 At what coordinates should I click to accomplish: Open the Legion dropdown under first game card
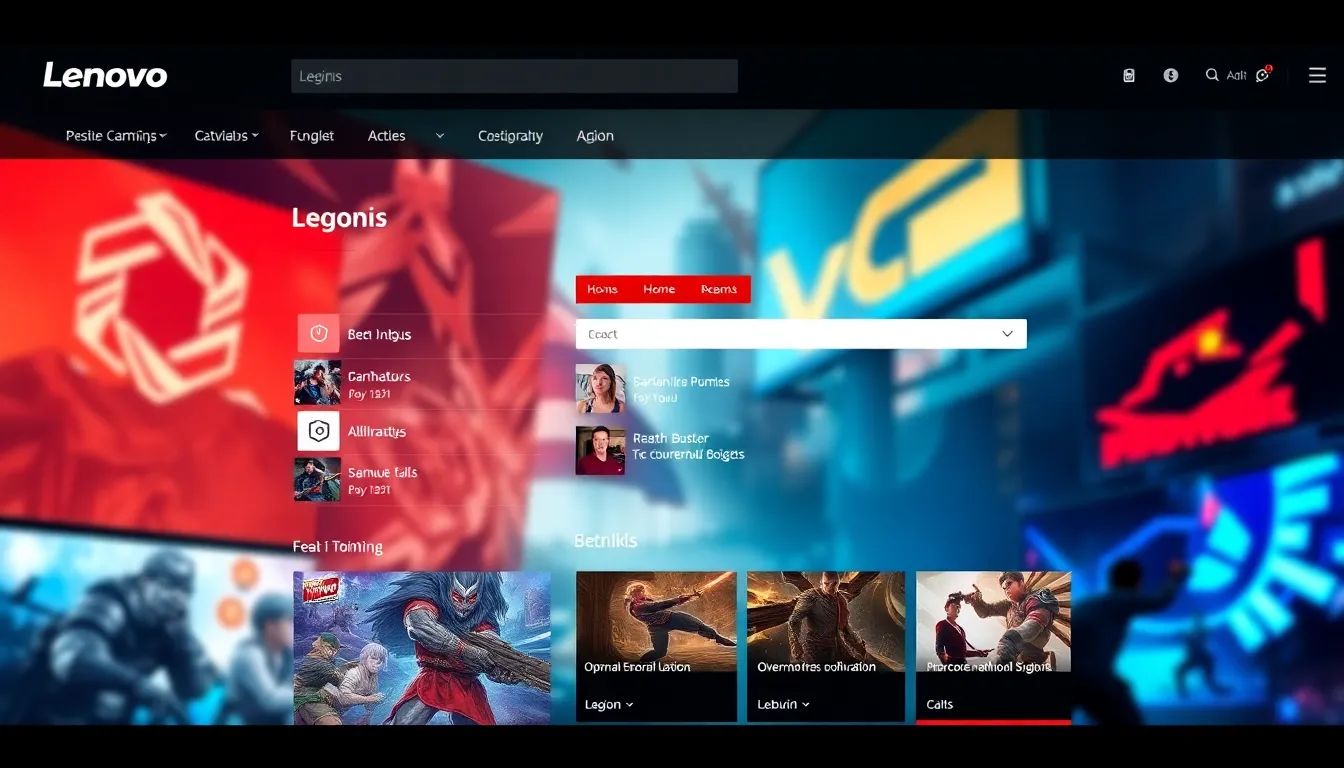(609, 704)
